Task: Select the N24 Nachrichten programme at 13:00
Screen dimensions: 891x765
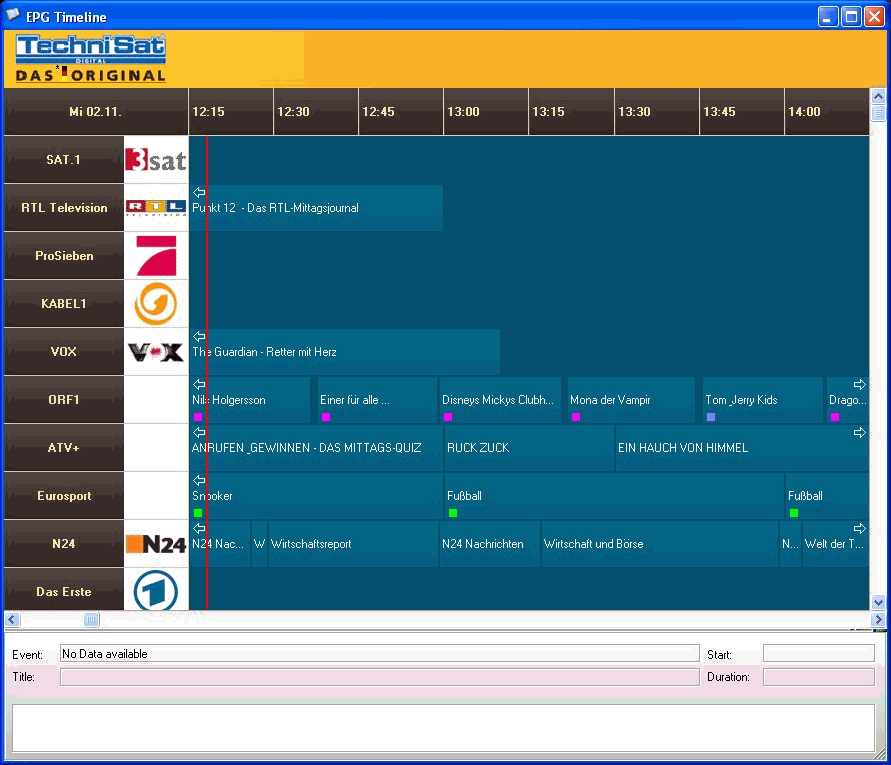Action: click(x=490, y=544)
